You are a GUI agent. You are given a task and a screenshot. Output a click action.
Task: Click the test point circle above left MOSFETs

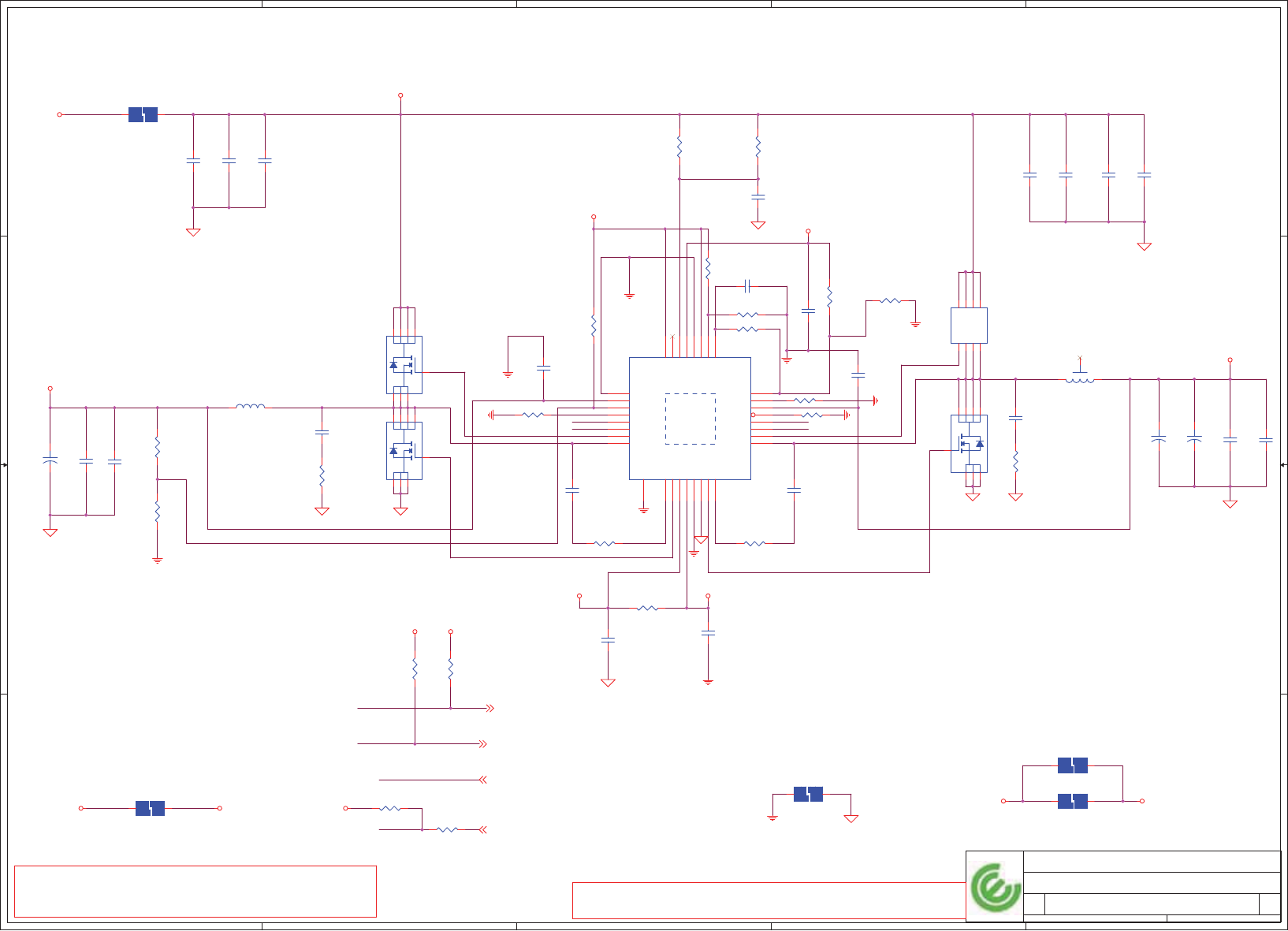click(400, 95)
